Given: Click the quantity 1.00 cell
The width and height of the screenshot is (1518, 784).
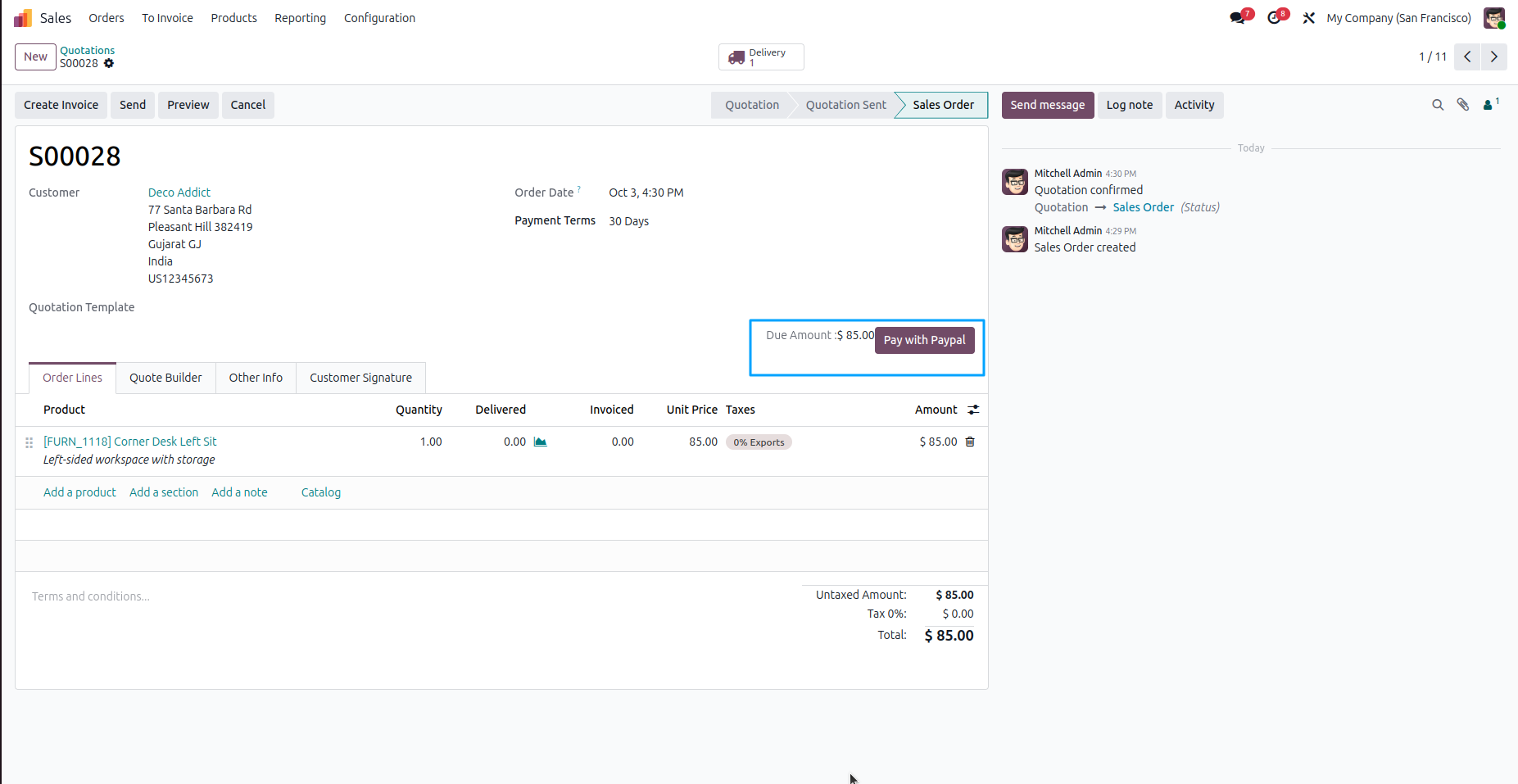Looking at the screenshot, I should click(431, 442).
